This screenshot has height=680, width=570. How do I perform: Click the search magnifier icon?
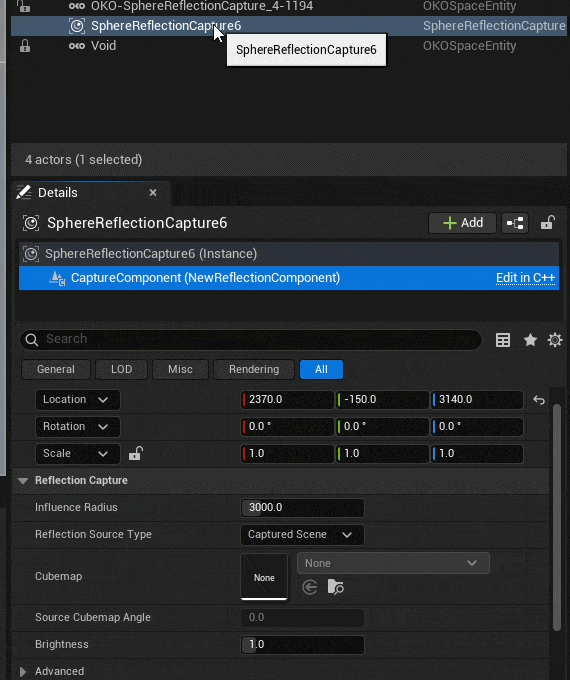point(32,340)
